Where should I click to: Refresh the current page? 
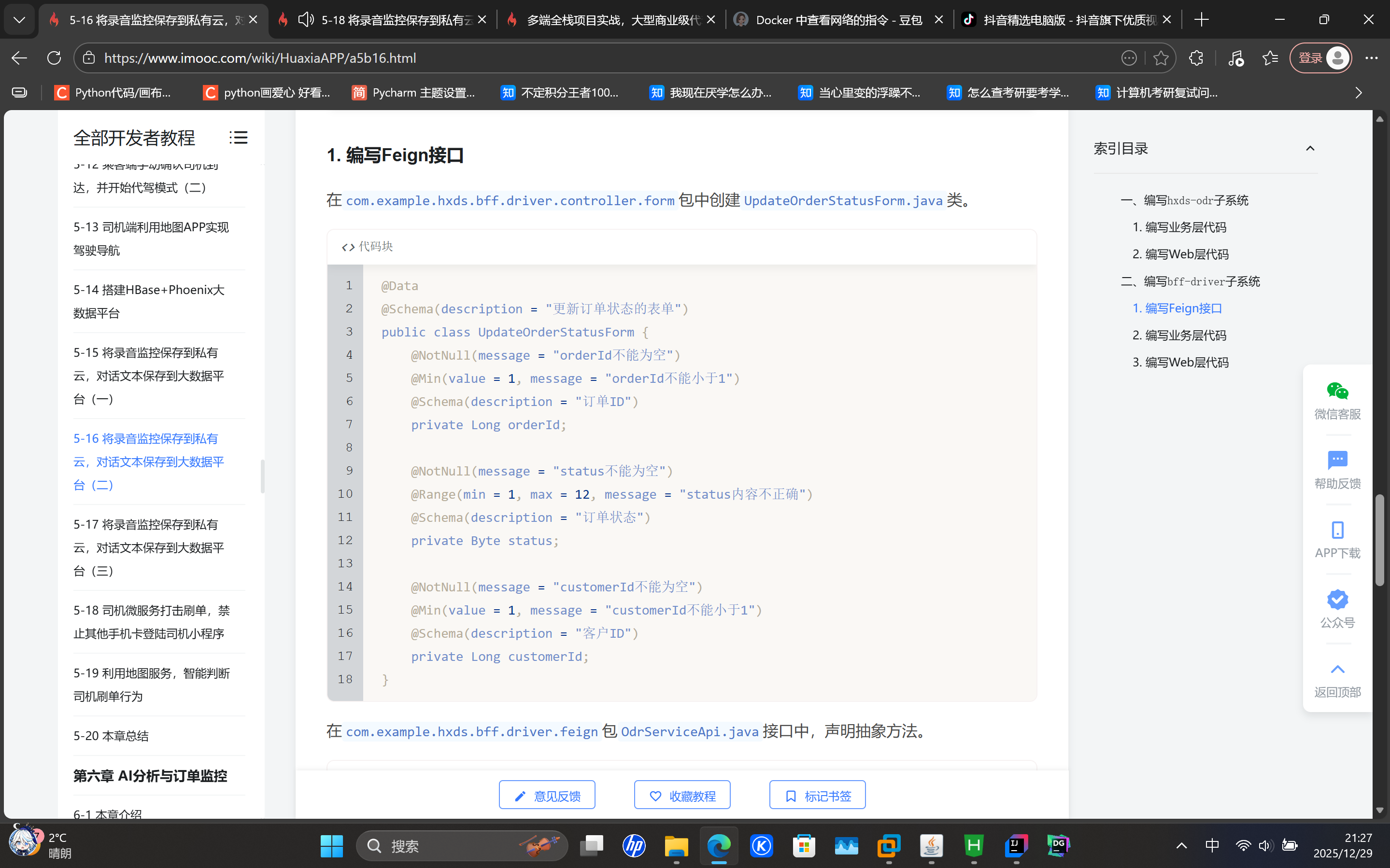coord(54,58)
